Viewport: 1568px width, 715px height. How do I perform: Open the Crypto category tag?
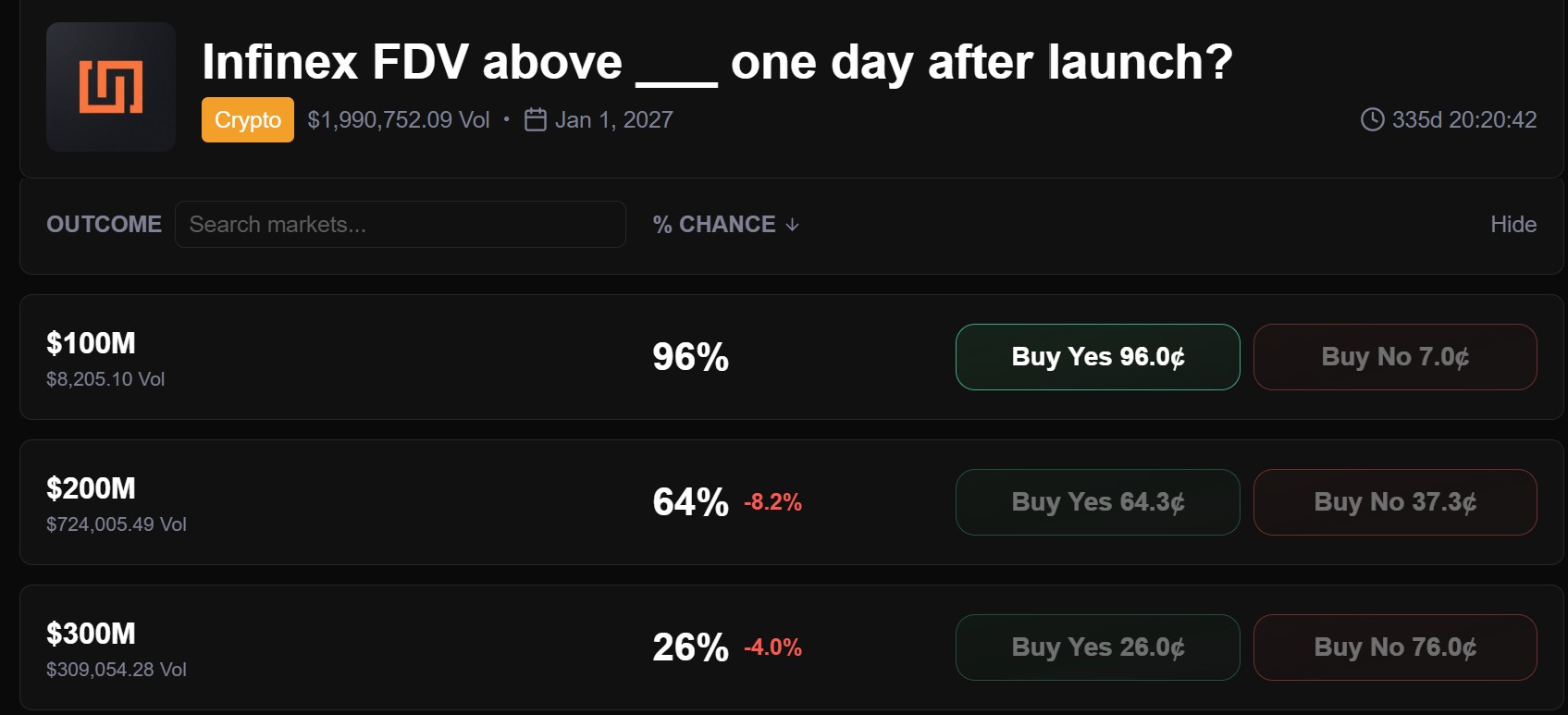point(247,120)
